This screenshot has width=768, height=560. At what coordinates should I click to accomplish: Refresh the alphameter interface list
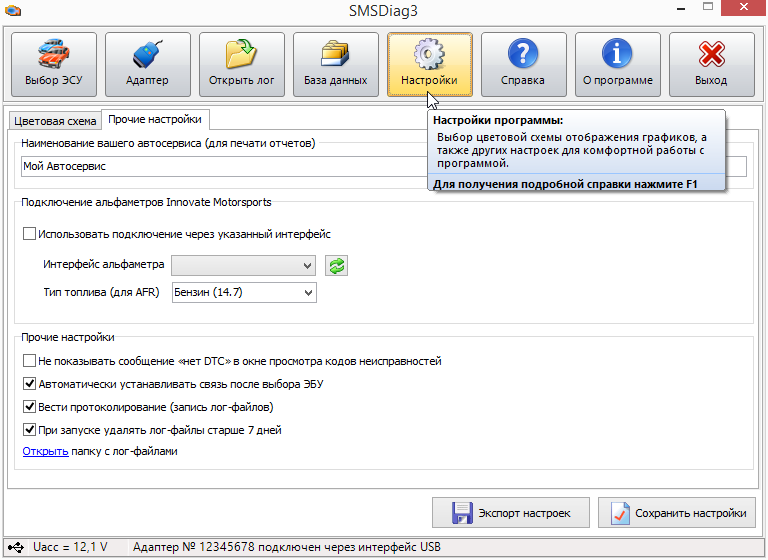336,265
